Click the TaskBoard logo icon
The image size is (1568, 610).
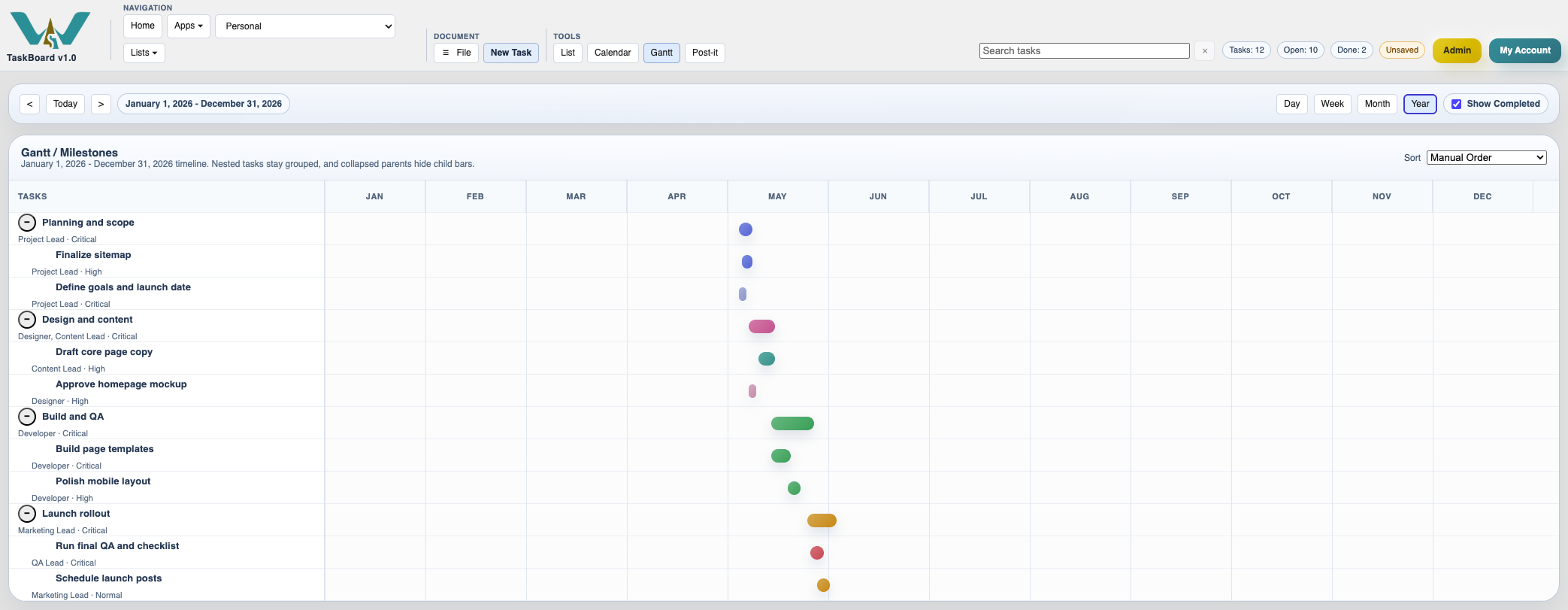coord(50,30)
